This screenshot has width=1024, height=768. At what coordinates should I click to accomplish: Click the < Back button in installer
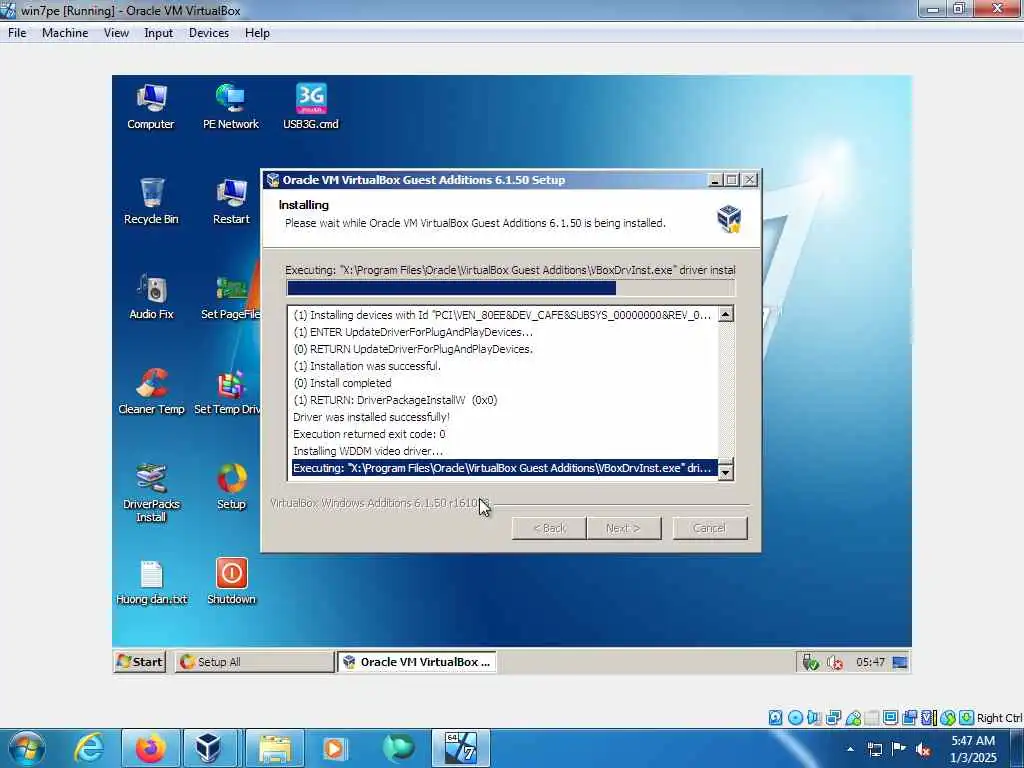(549, 528)
